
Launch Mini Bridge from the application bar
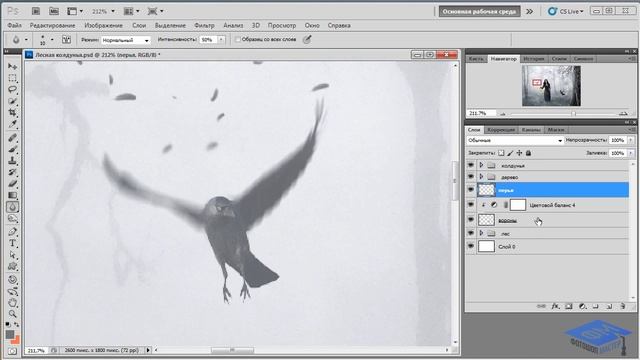(54, 11)
